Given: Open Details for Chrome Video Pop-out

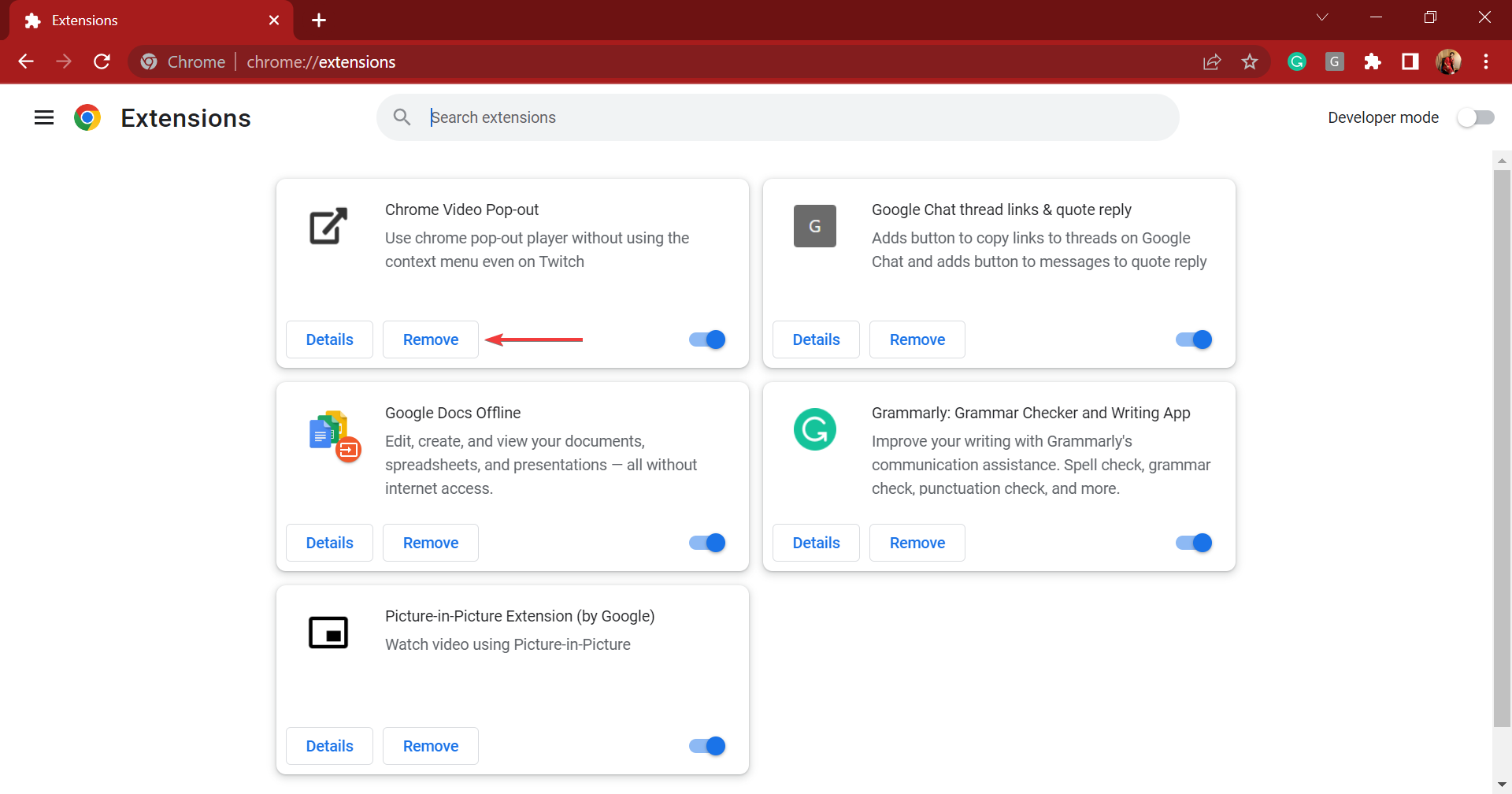Looking at the screenshot, I should tap(329, 339).
